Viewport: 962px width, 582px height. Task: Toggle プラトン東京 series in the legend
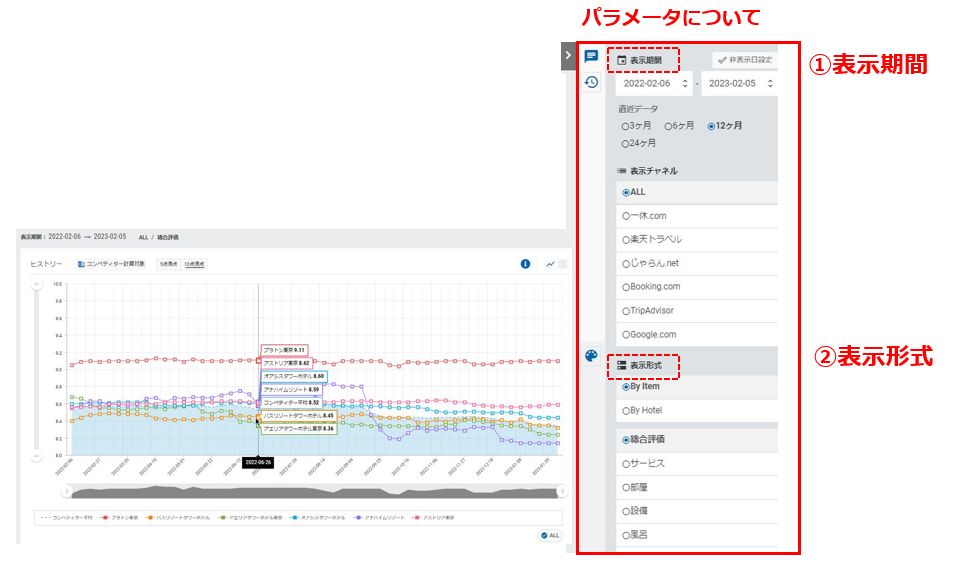120,518
